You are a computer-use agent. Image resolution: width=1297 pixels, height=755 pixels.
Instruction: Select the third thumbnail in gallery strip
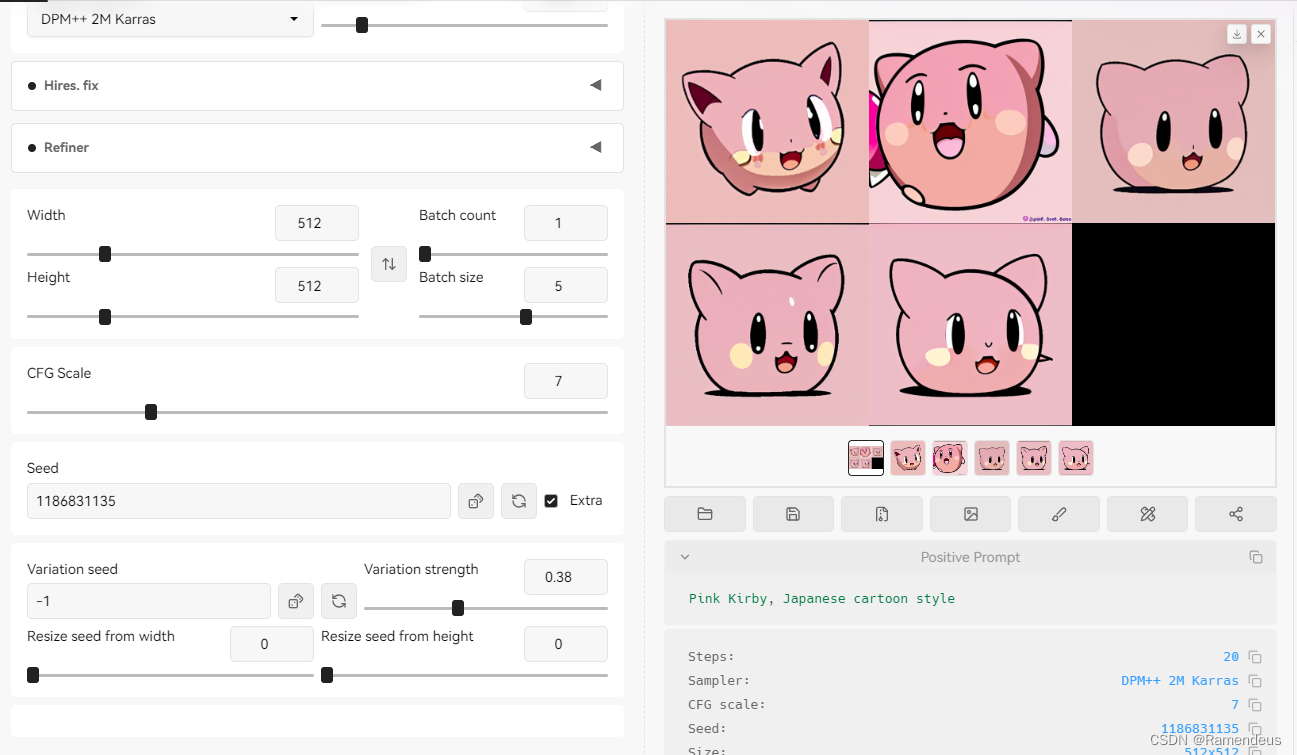950,458
